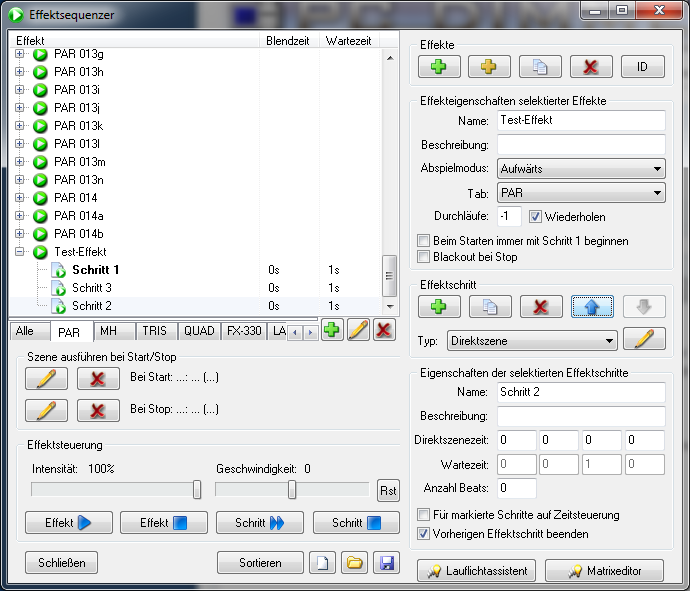
Task: Uncheck Vorherigen Effektschritt beenden
Action: point(423,534)
